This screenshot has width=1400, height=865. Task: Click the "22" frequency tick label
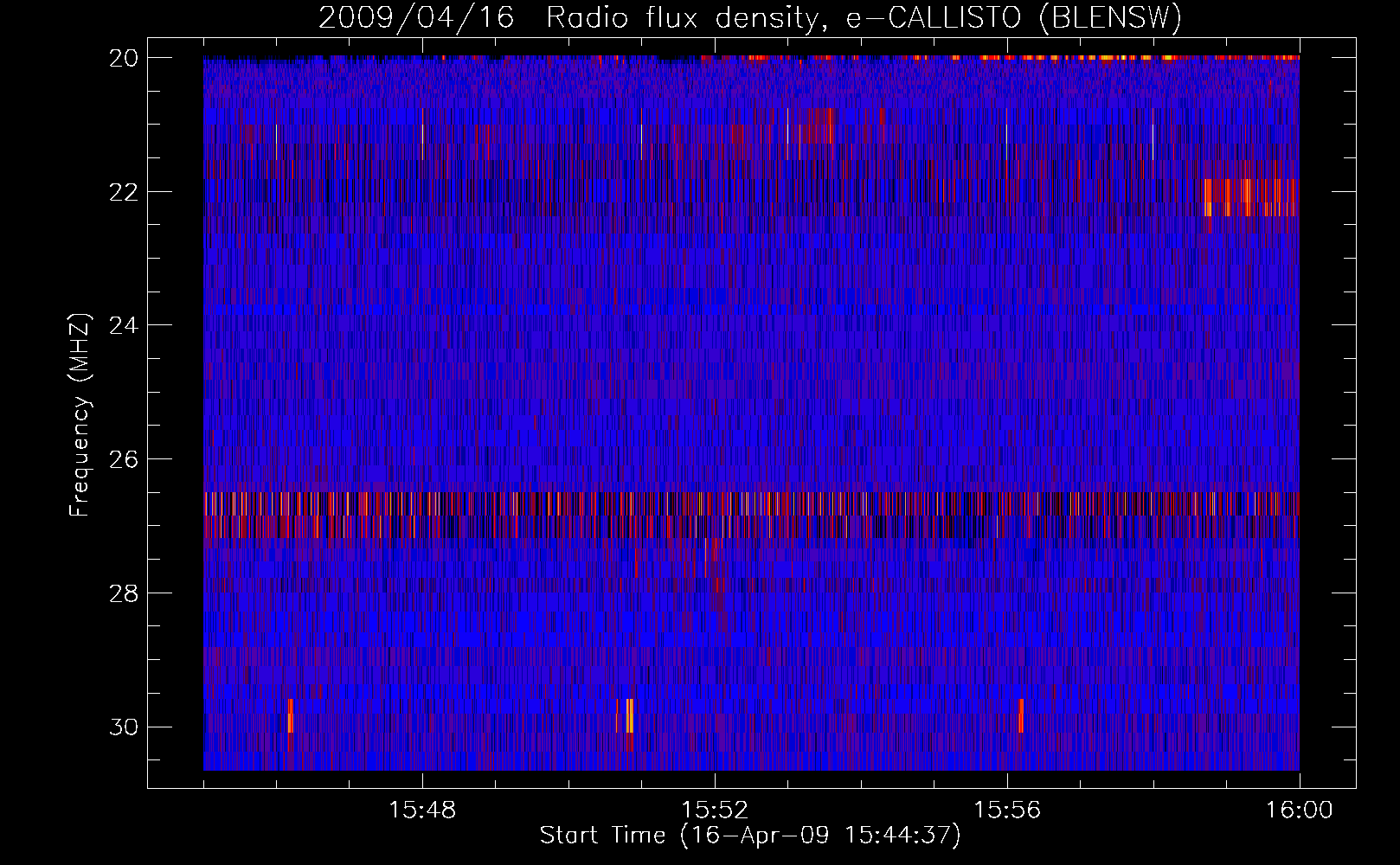tap(124, 191)
